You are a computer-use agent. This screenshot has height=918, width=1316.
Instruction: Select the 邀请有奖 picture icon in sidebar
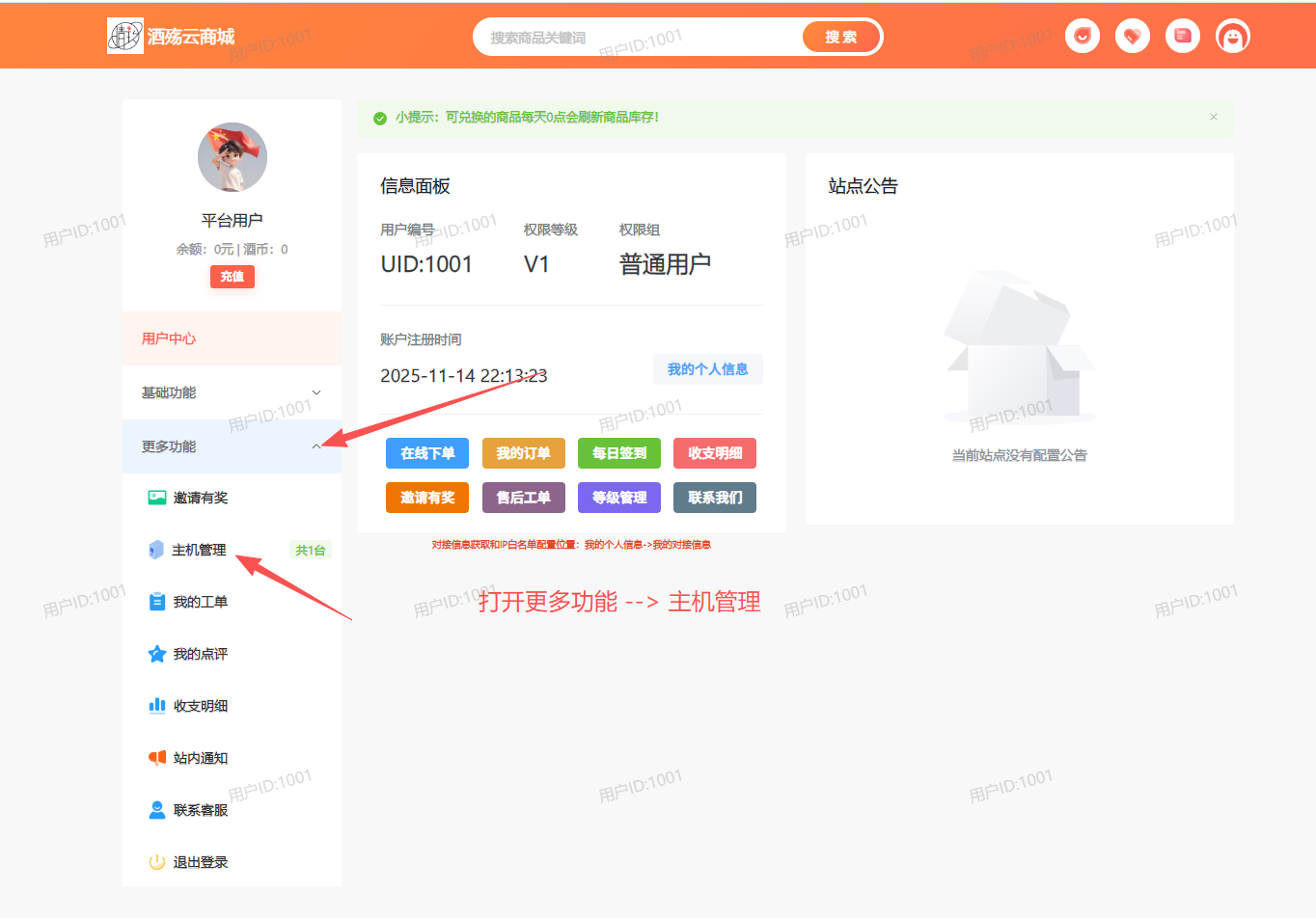tap(157, 498)
